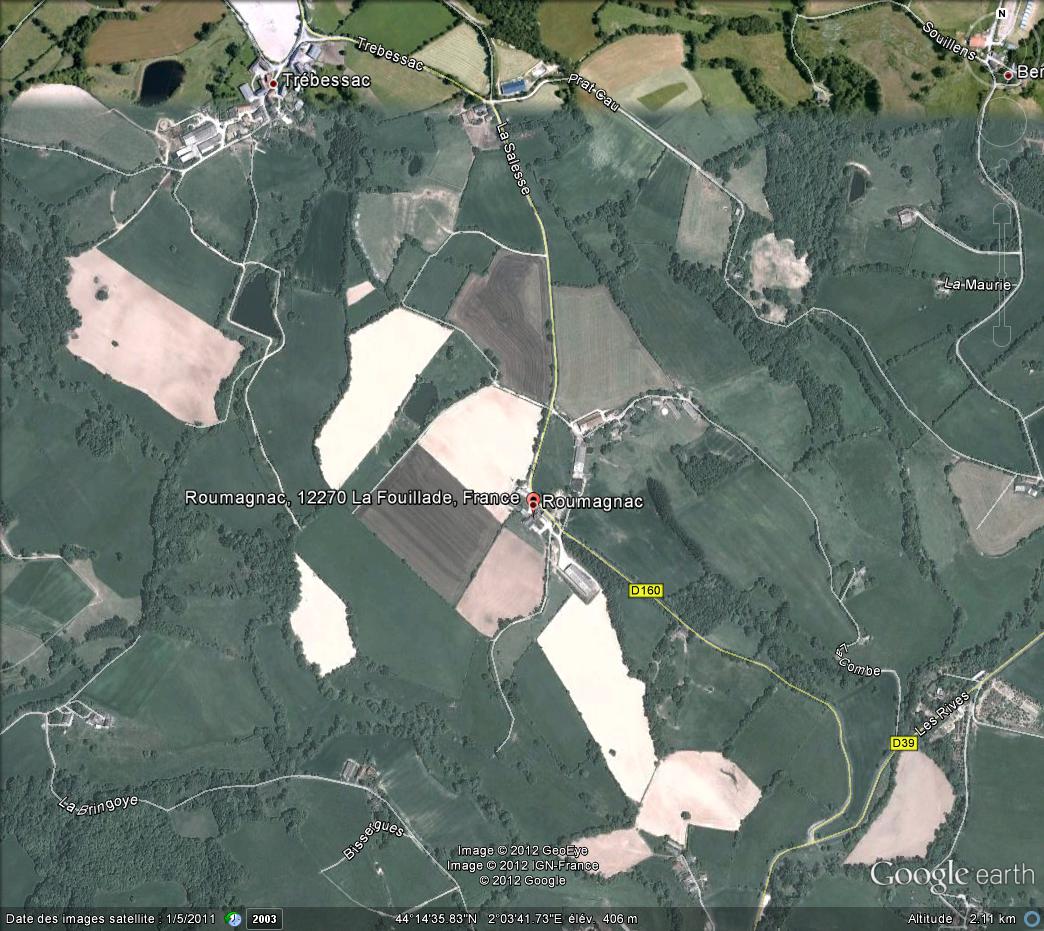Click the Roumagnac, 12270 La Fouillade address label
The image size is (1044, 931).
coord(352,498)
